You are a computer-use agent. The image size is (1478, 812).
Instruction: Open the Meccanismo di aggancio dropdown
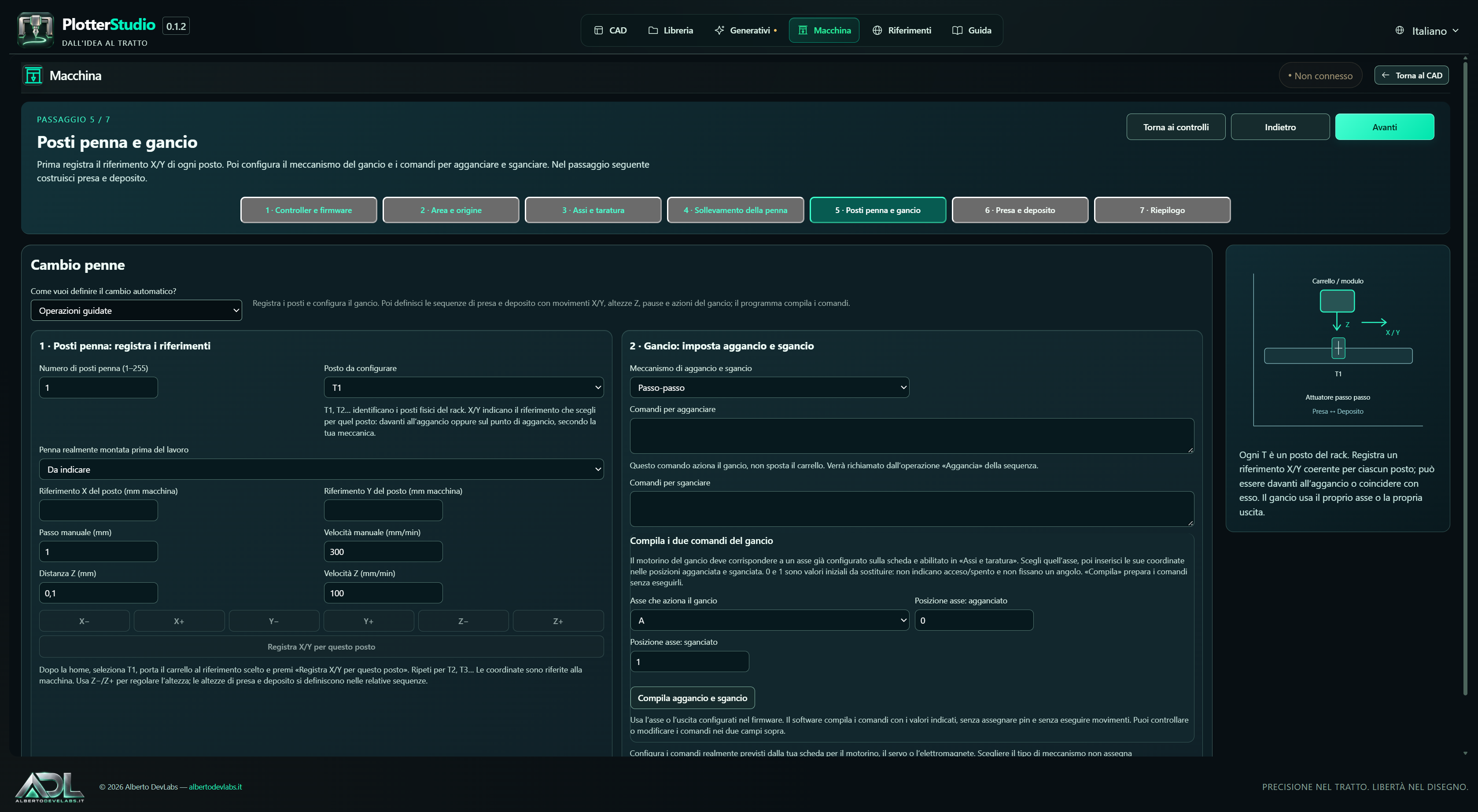769,387
